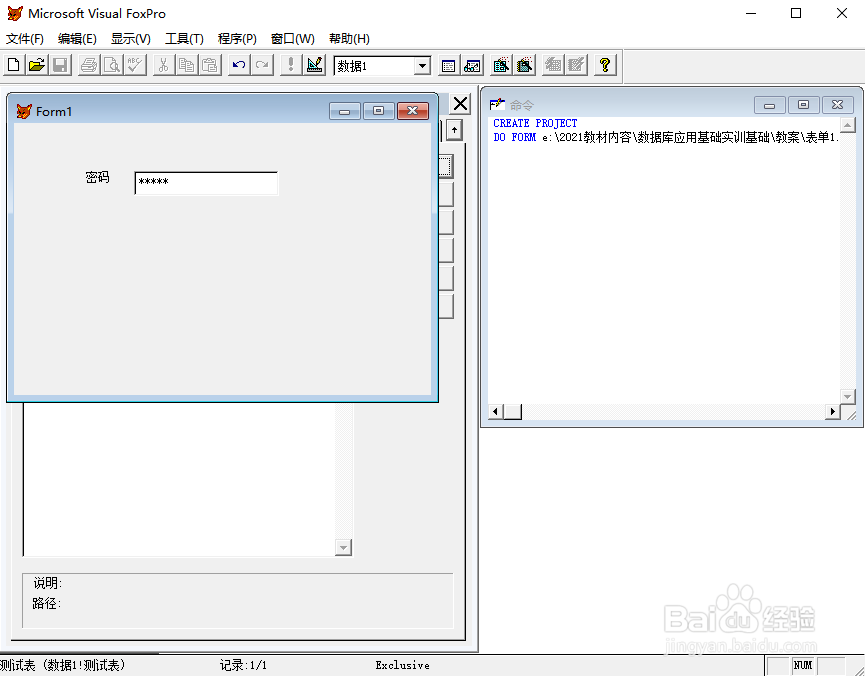Click the Save floppy disk icon
The height and width of the screenshot is (676, 865).
(60, 65)
